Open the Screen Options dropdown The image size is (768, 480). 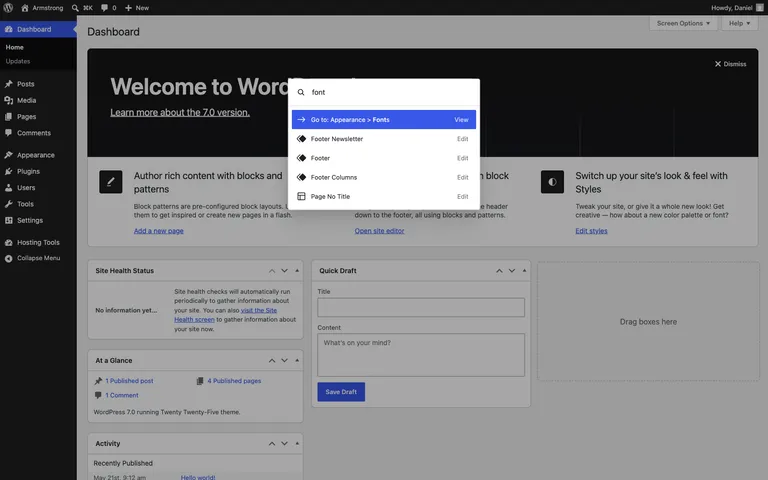coord(683,23)
